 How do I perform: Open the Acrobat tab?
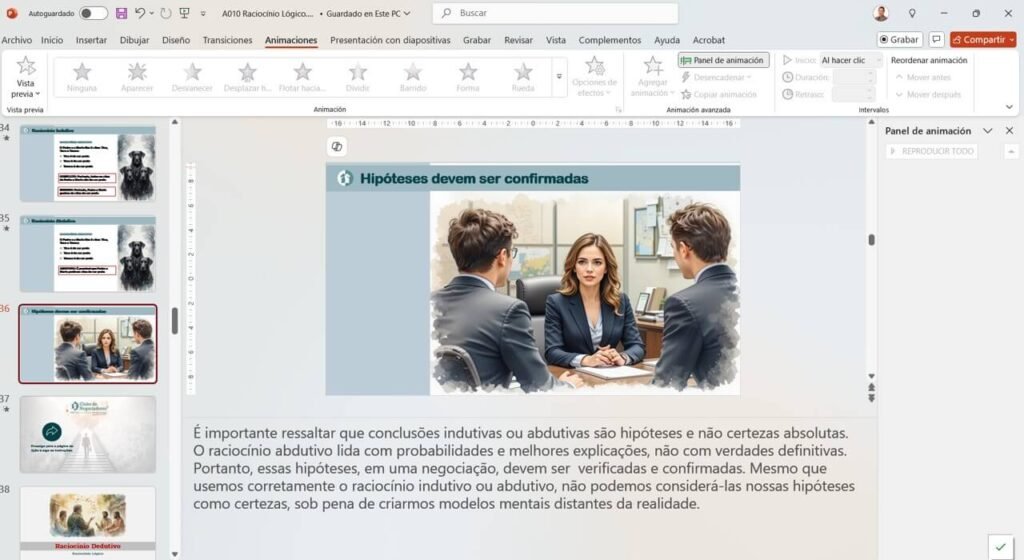tap(709, 40)
